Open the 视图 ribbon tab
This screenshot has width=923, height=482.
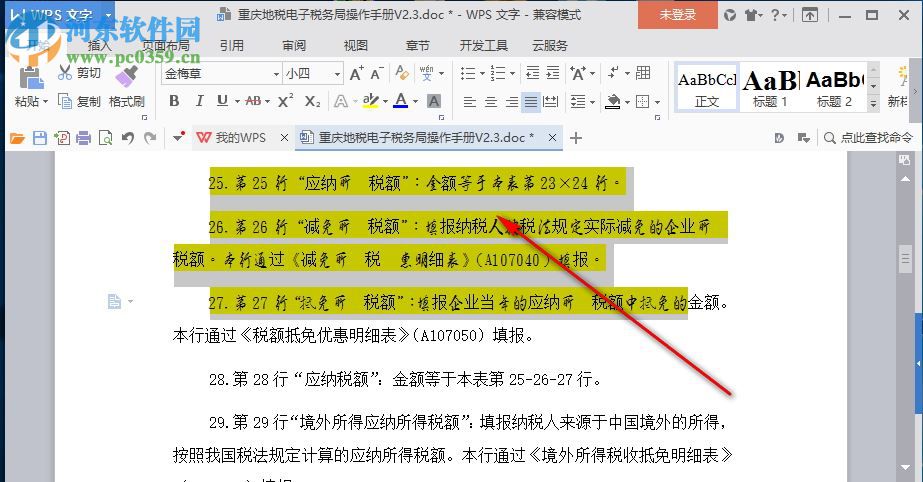356,45
